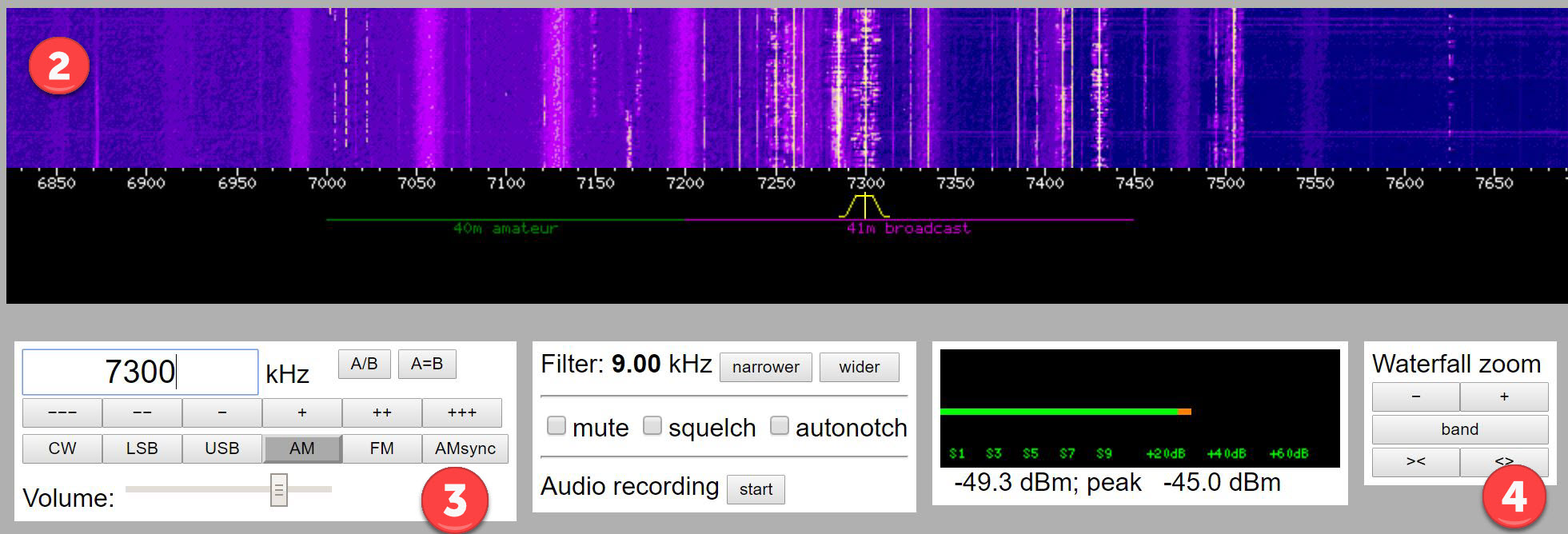Click the S-meter signal strength bar
The image size is (1568, 534).
click(x=1066, y=412)
